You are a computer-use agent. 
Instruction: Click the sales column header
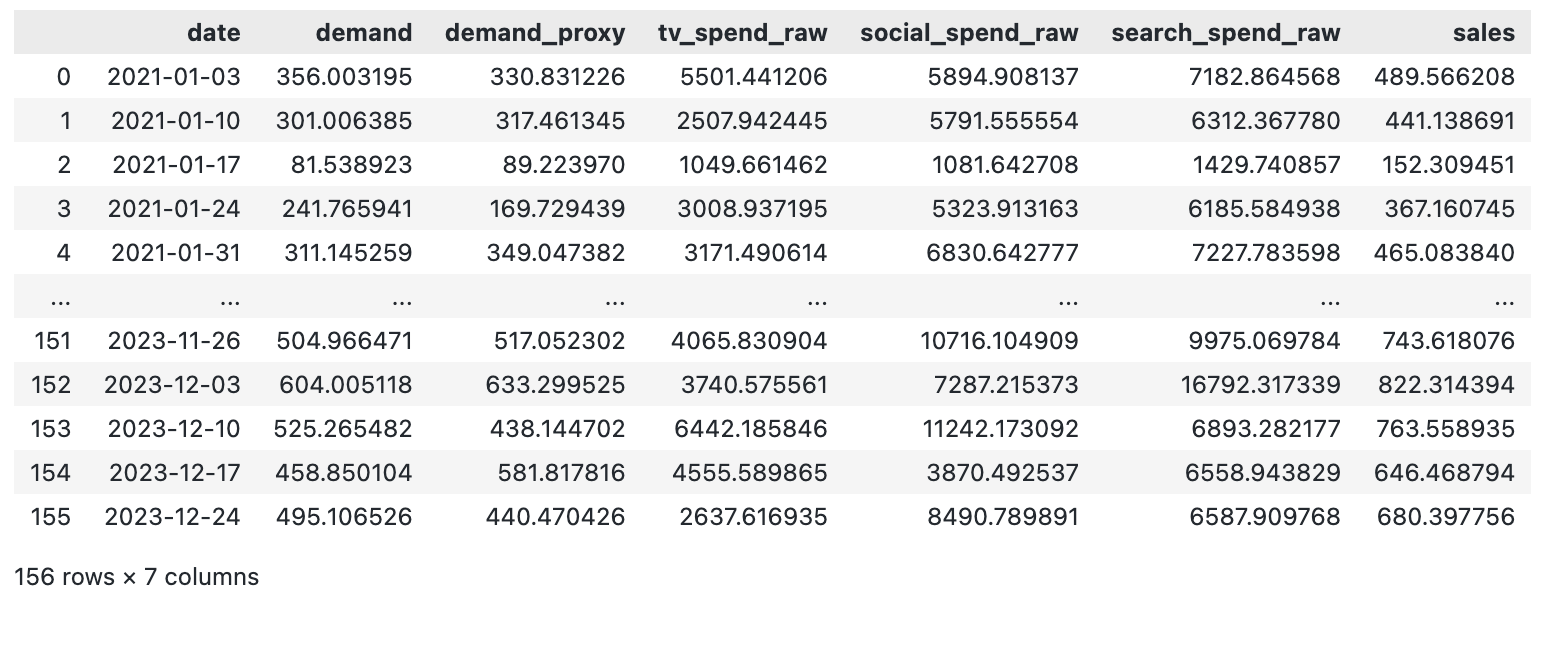(x=1483, y=33)
